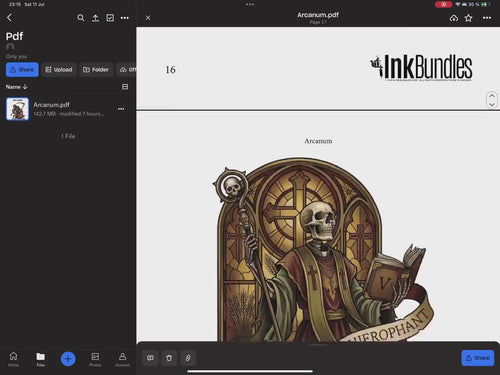Tap the red screen recording indicator
This screenshot has width=500, height=375.
[443, 4]
